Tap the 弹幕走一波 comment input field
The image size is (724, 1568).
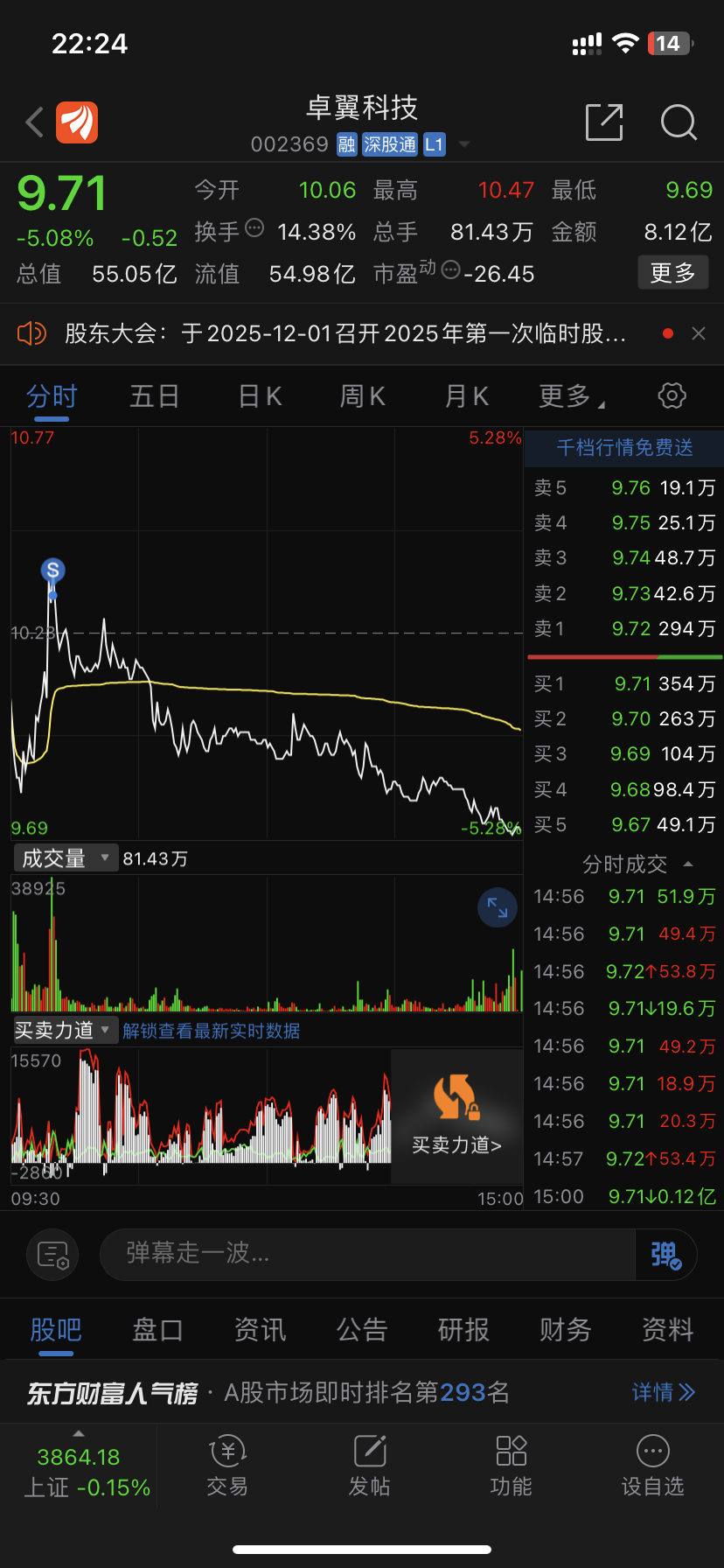[367, 1255]
